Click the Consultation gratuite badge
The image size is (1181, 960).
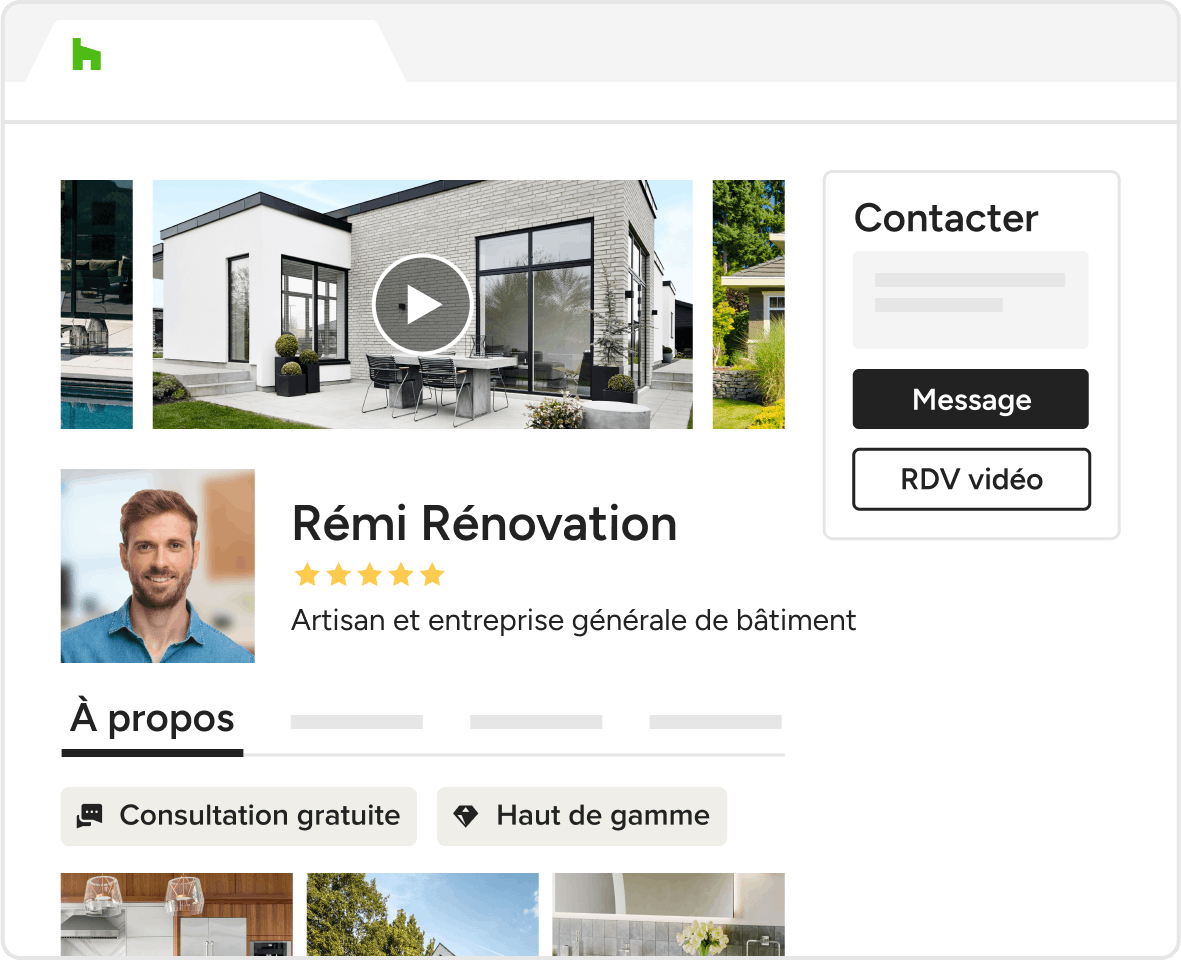tap(239, 816)
